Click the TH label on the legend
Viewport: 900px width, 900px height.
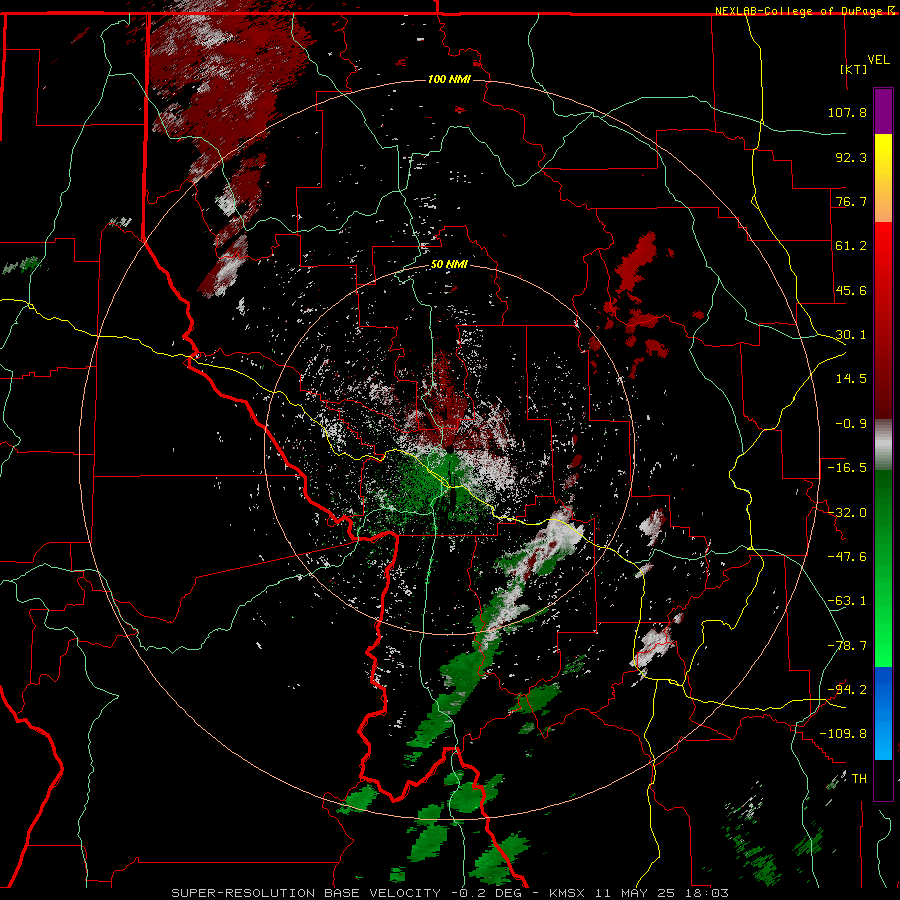[859, 779]
